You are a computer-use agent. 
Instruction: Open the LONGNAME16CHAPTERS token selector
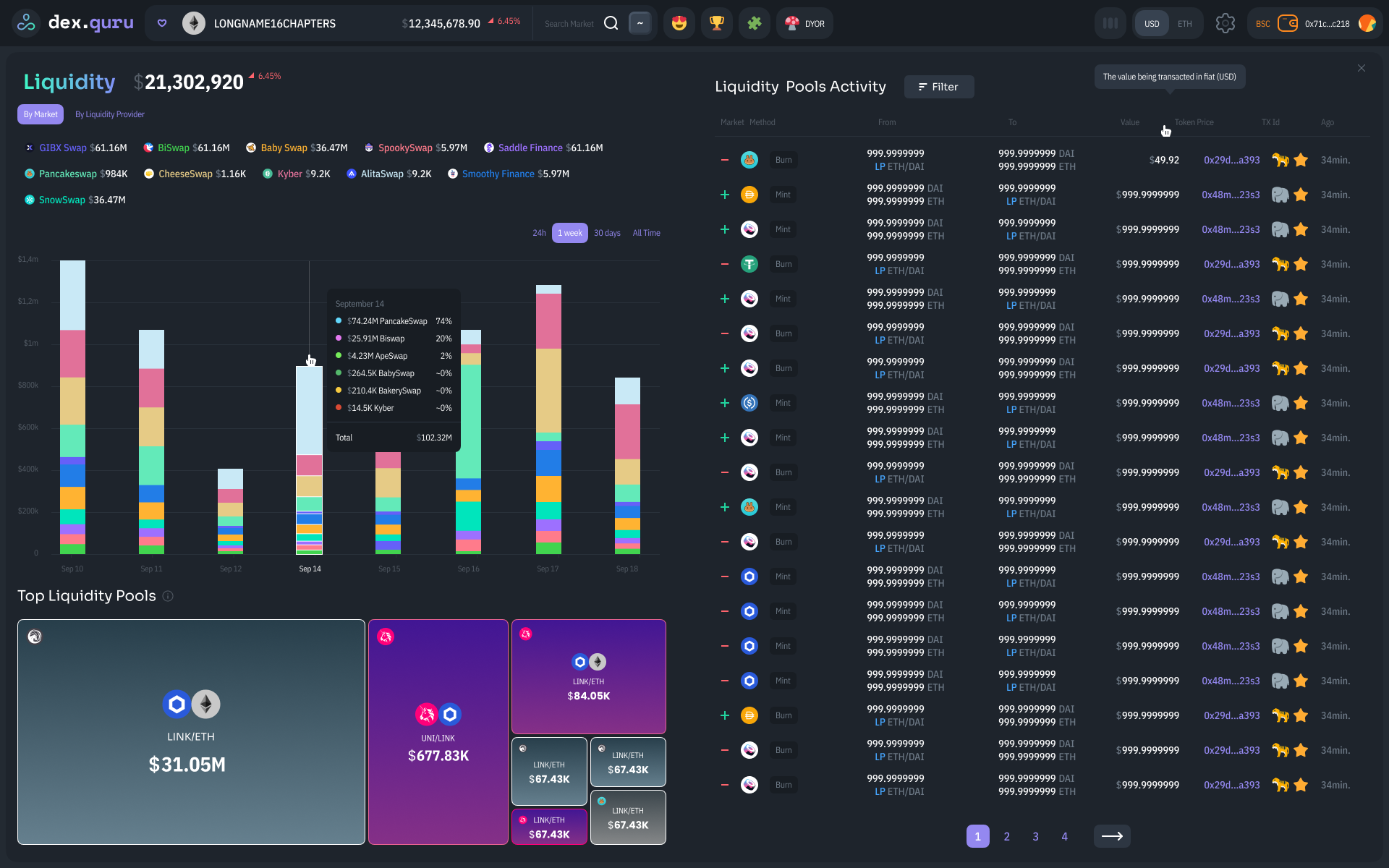point(274,23)
